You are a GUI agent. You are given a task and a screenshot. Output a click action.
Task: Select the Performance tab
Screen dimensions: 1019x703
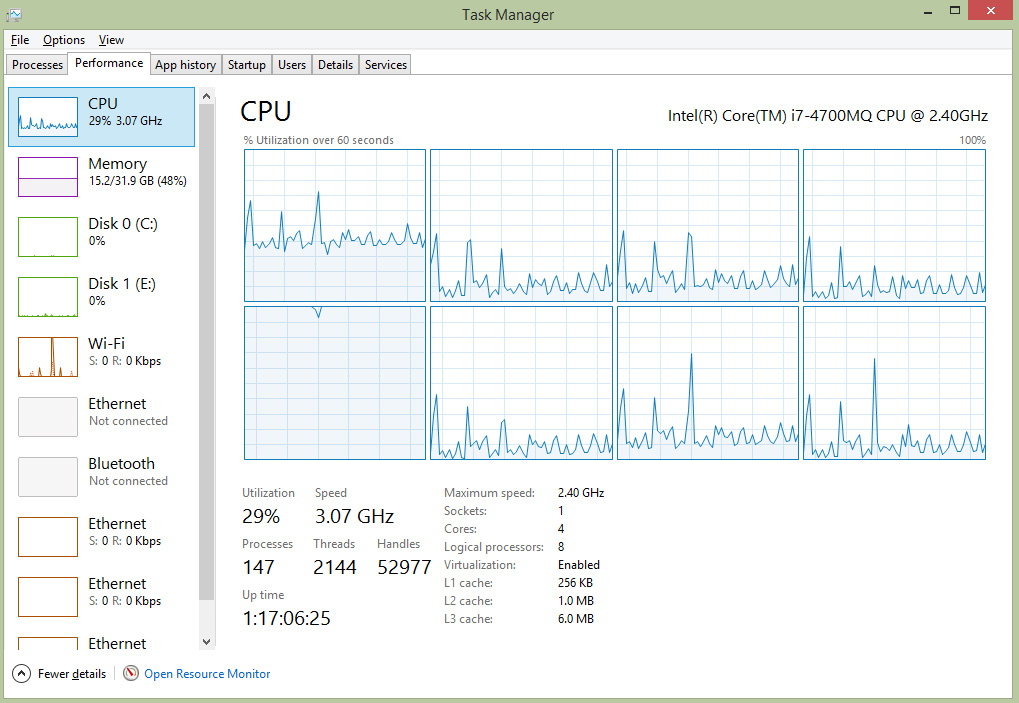click(109, 63)
